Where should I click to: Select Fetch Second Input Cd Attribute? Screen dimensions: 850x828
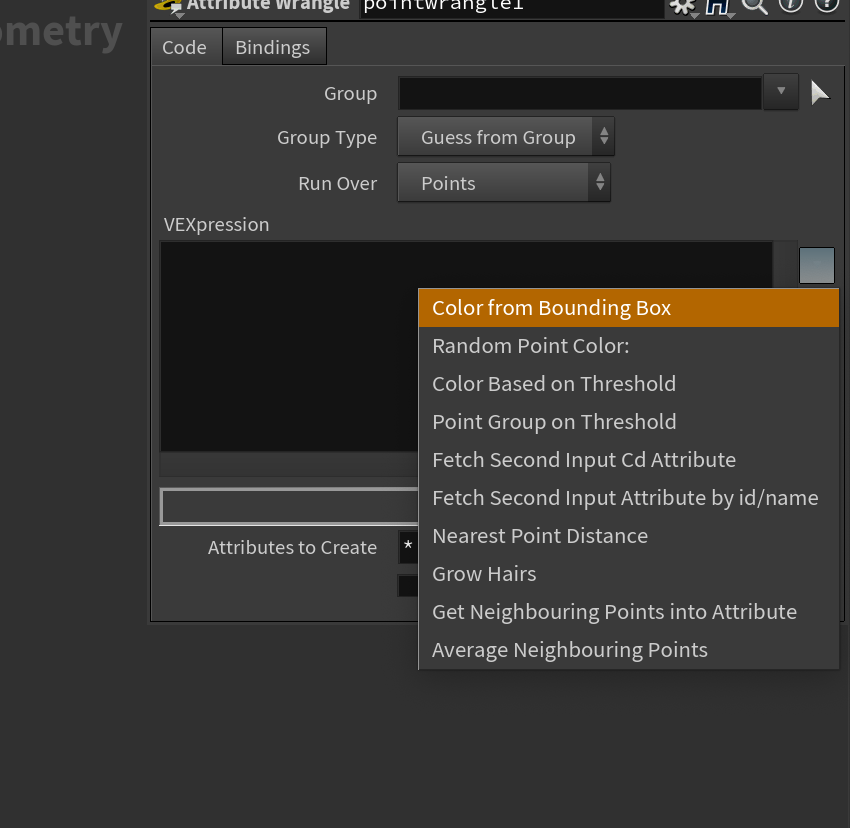point(629,460)
